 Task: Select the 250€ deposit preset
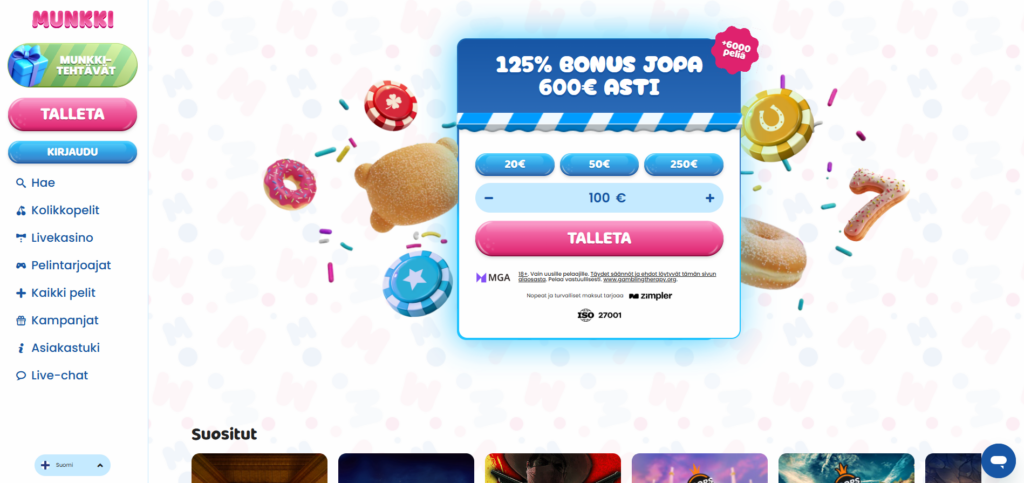pos(684,164)
